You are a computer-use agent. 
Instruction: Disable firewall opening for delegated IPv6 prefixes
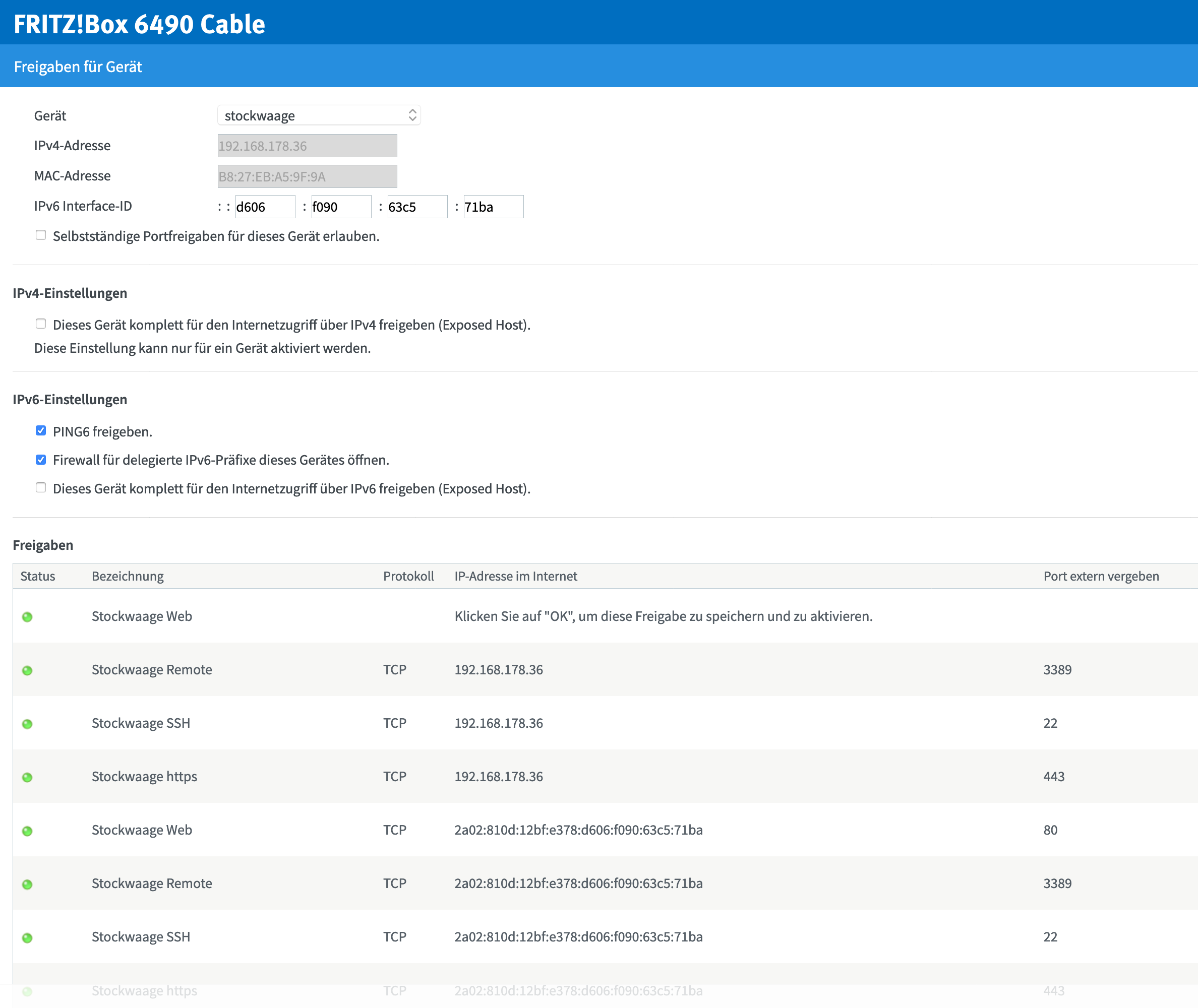pos(40,460)
